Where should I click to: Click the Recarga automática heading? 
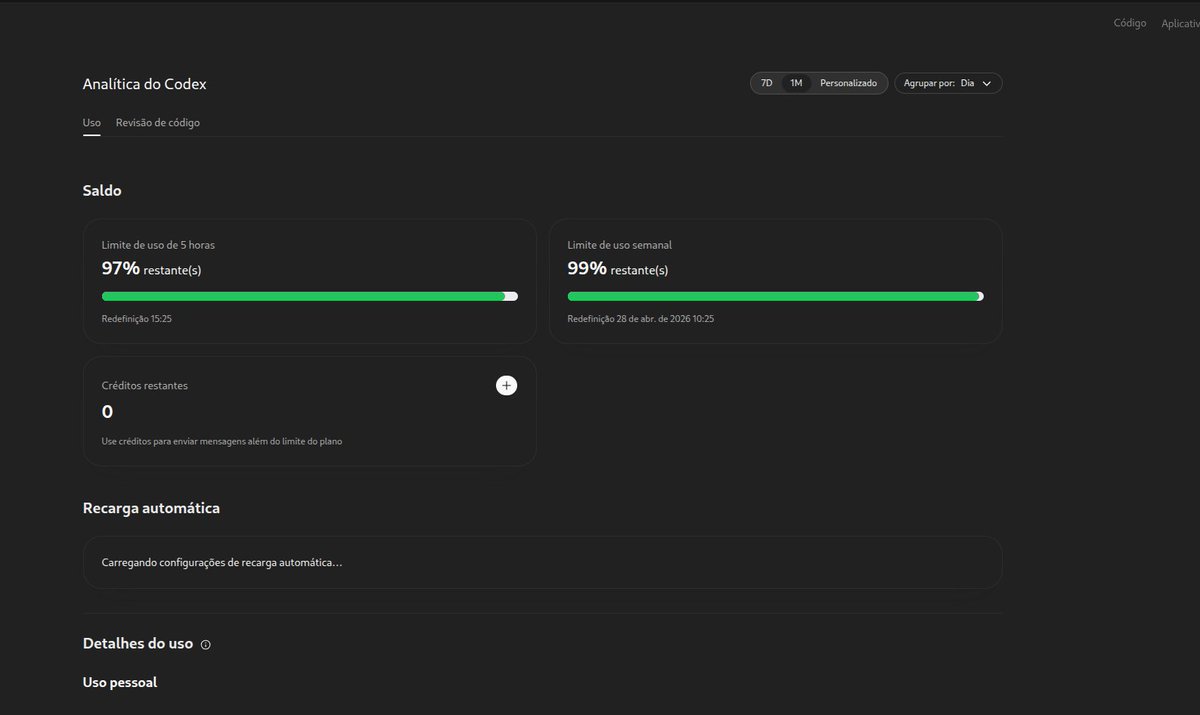click(151, 508)
